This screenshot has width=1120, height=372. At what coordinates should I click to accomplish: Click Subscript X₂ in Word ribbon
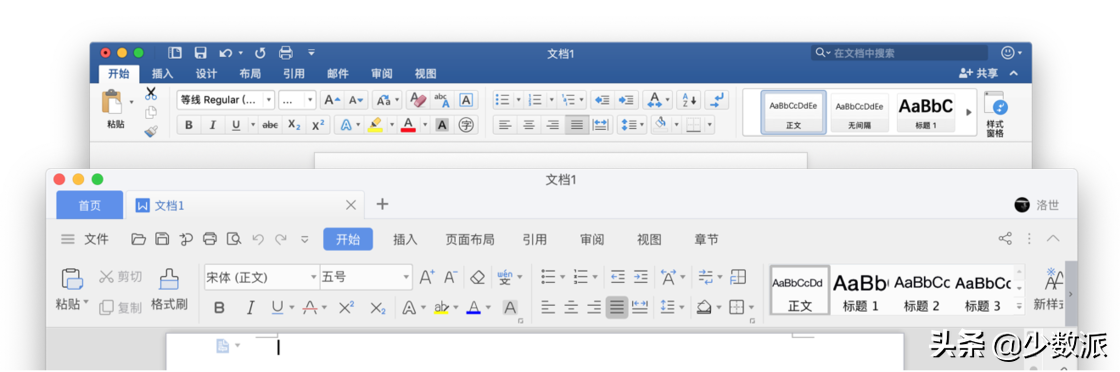tap(294, 125)
